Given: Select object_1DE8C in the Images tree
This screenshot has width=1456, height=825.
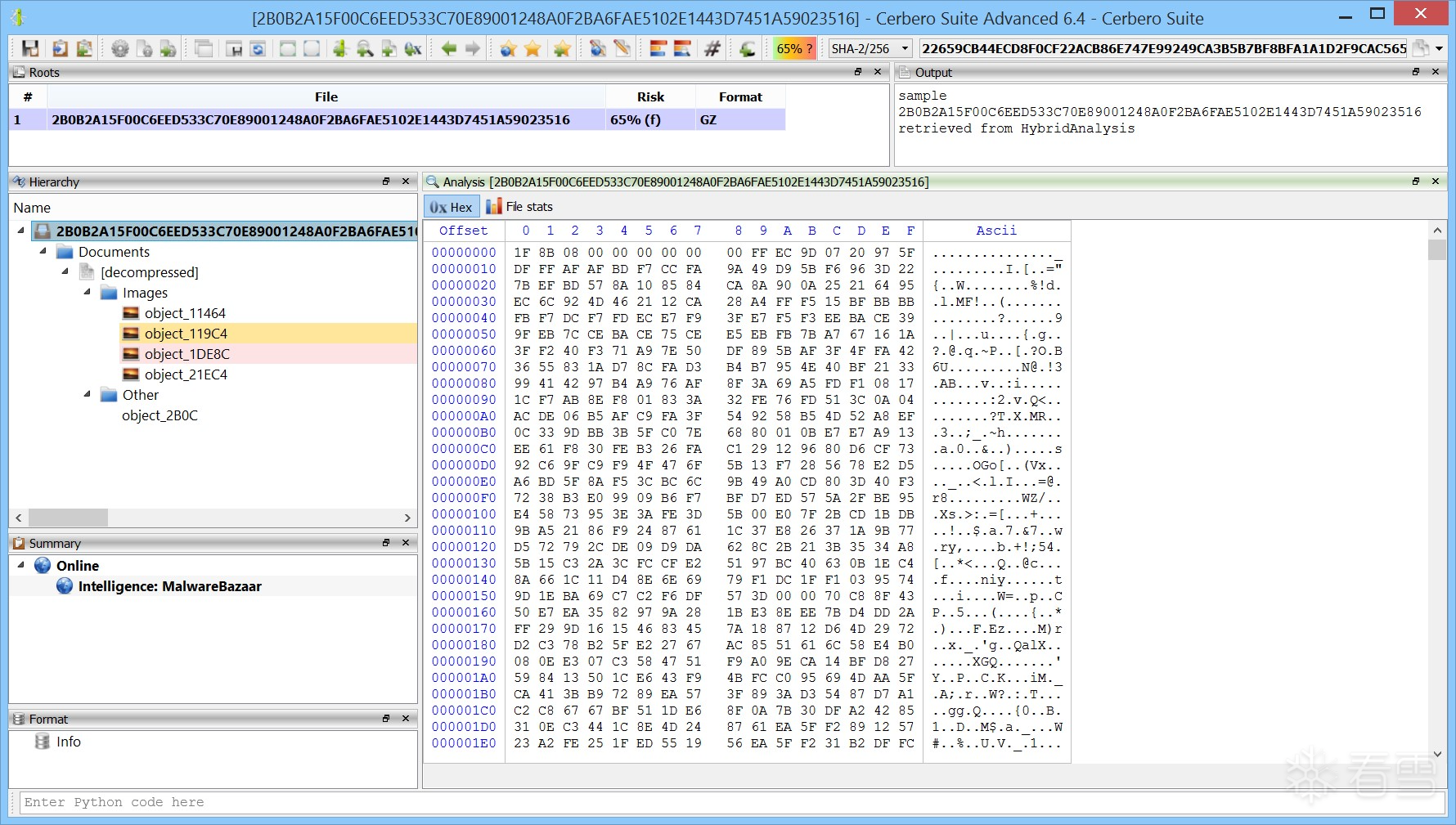Looking at the screenshot, I should 186,354.
